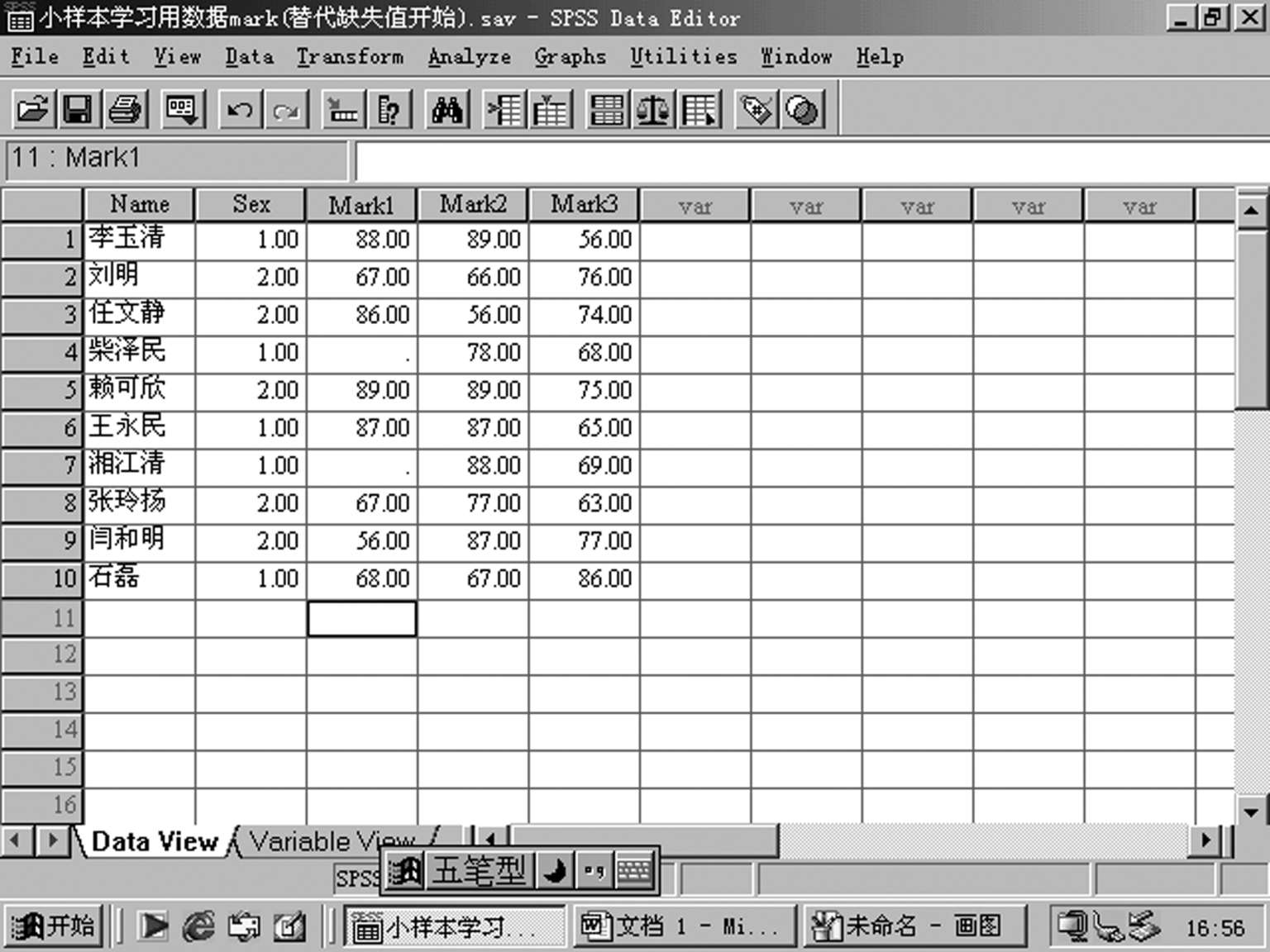Open the IME soft keyboard icon

(x=634, y=870)
